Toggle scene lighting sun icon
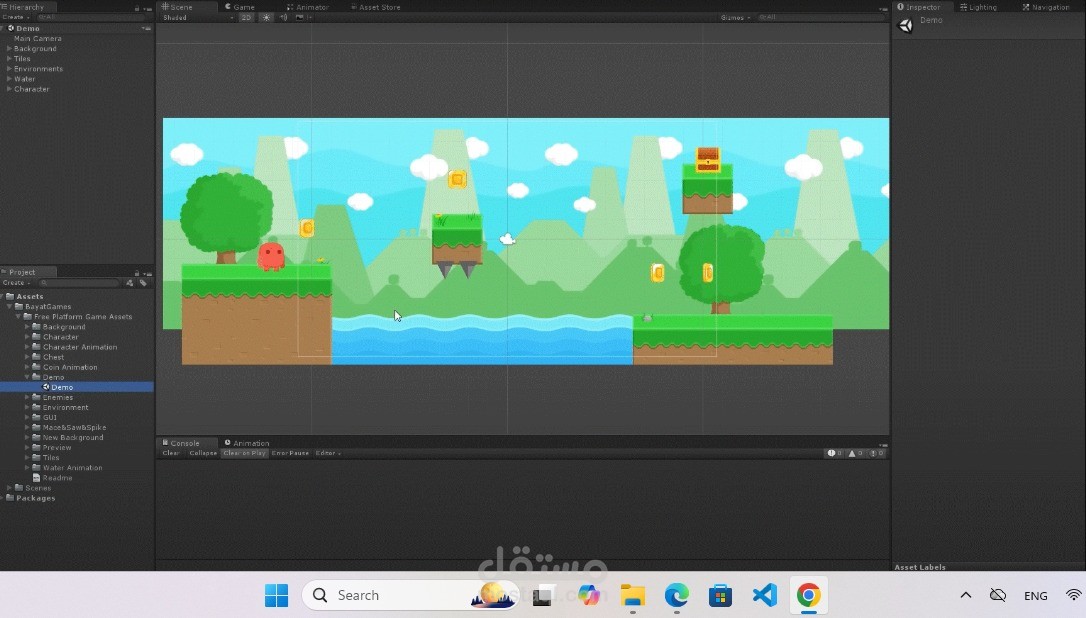 click(266, 17)
